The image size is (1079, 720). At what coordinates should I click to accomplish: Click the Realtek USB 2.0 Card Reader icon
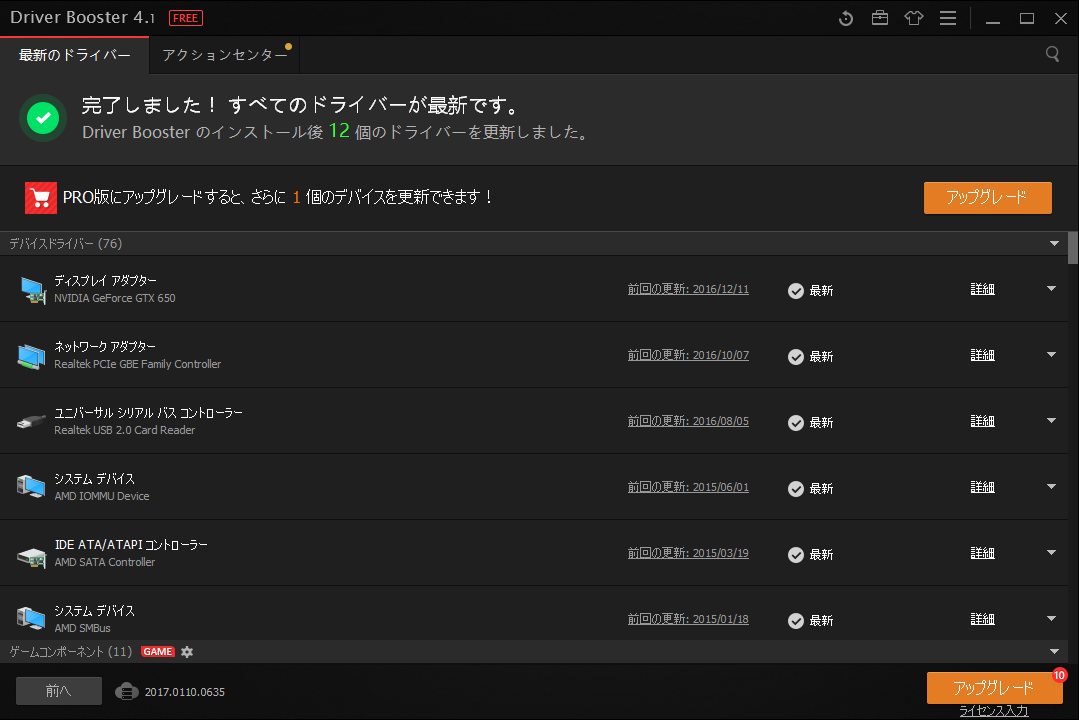click(31, 421)
